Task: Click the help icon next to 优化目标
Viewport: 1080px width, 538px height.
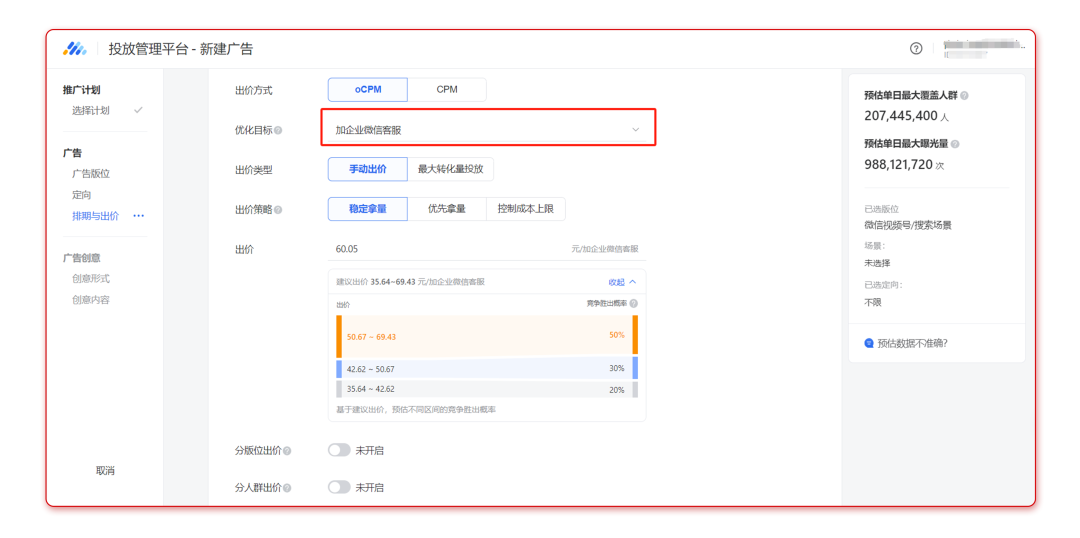Action: point(278,130)
